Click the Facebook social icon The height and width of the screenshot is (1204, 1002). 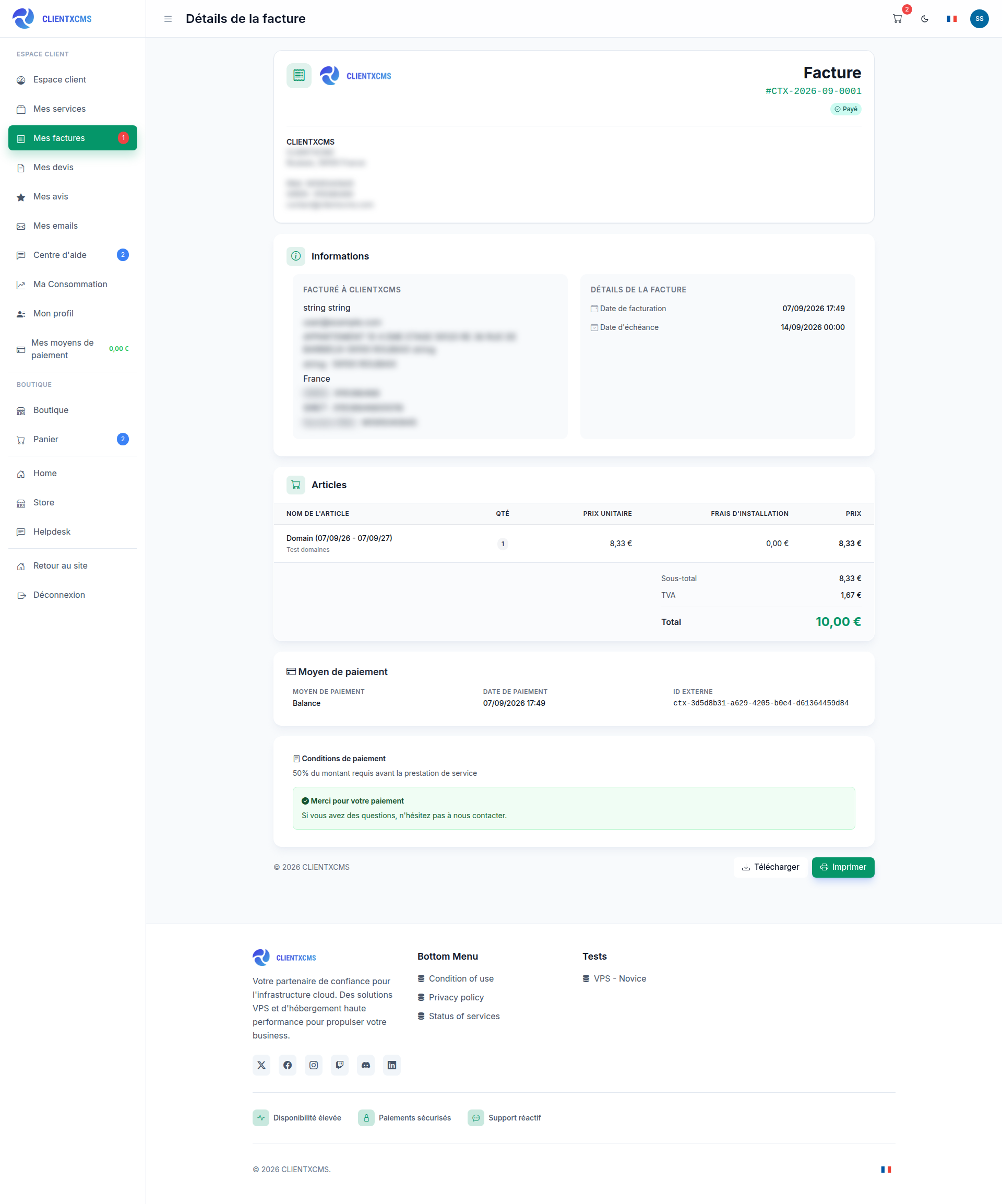(287, 1065)
